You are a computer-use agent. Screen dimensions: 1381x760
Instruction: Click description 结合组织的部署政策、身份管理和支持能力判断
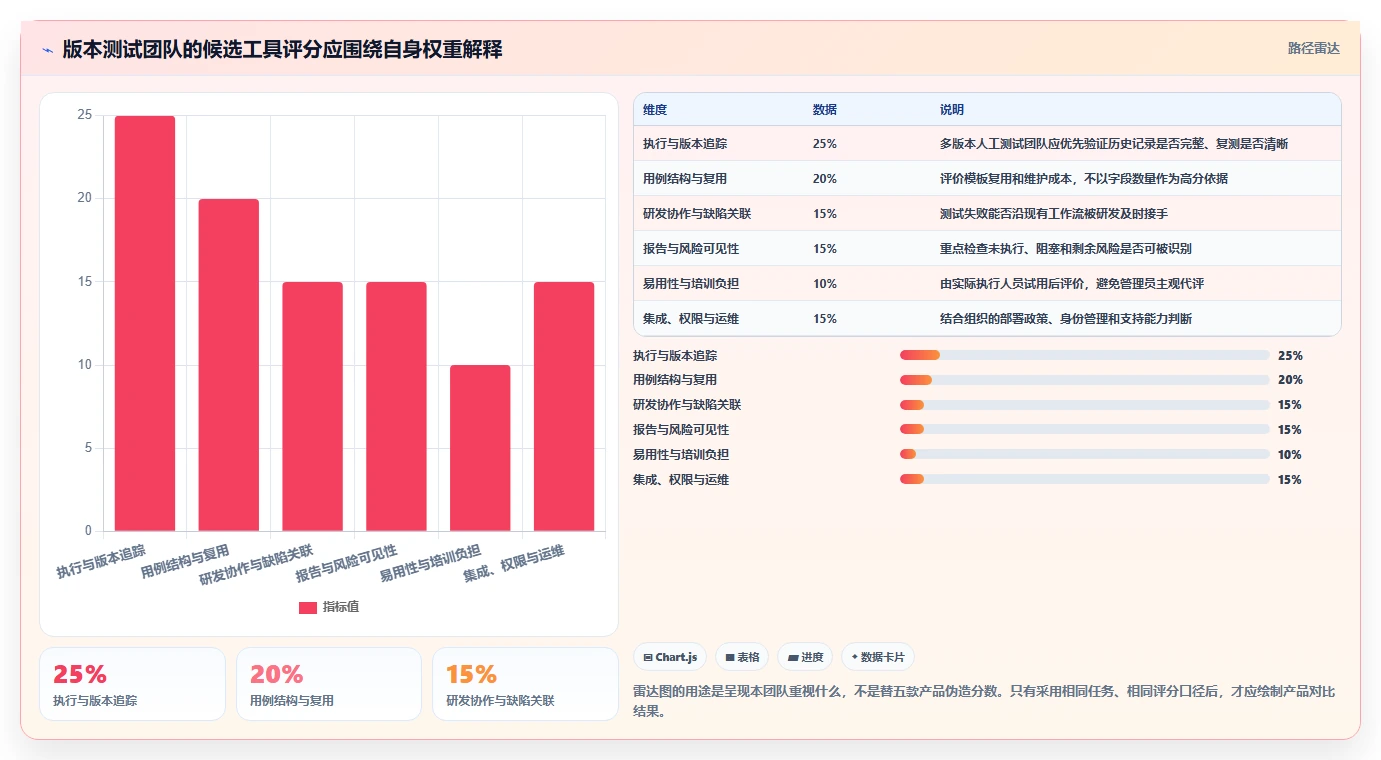(1066, 319)
